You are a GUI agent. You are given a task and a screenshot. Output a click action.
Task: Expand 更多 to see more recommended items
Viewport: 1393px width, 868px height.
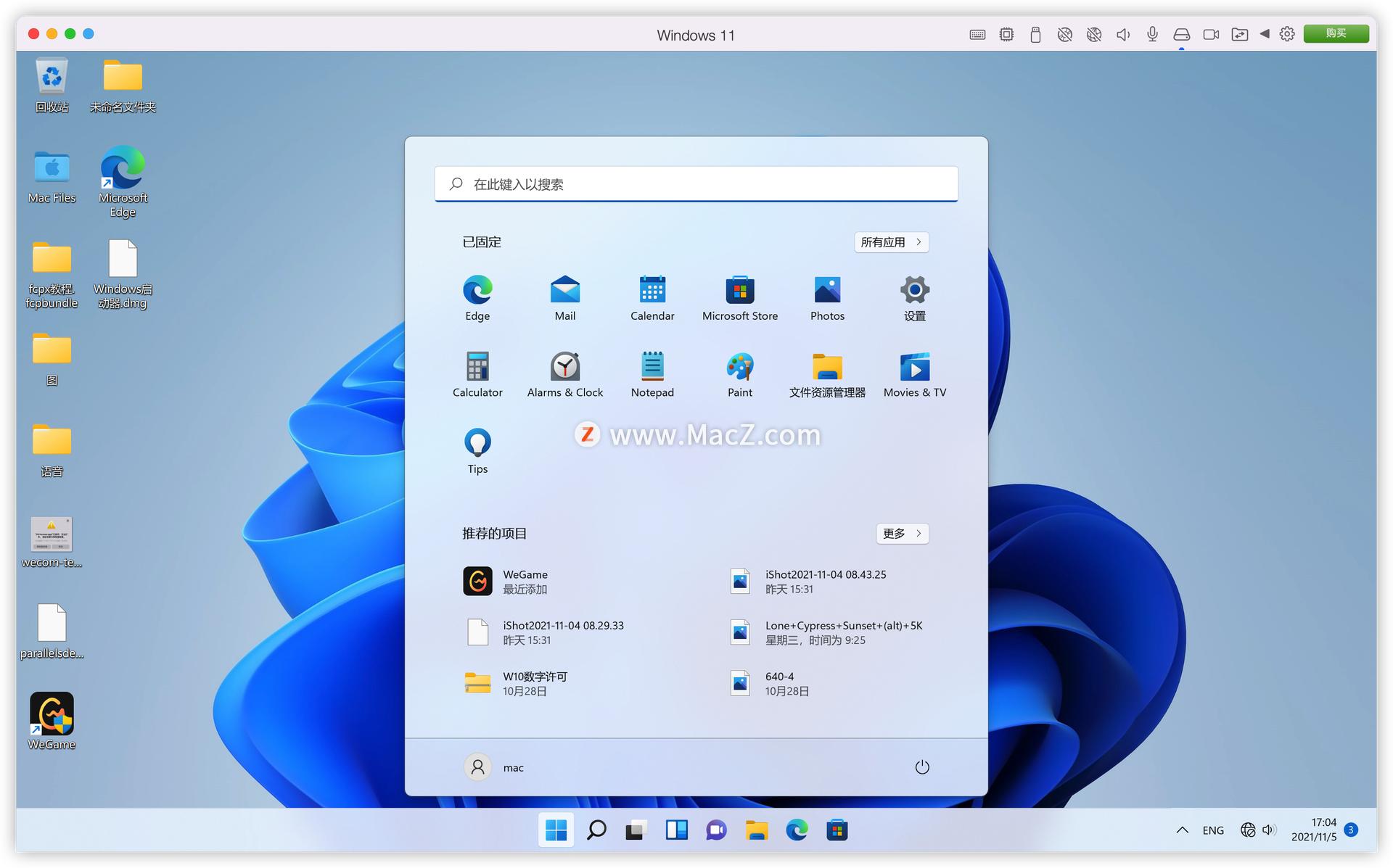pos(902,534)
